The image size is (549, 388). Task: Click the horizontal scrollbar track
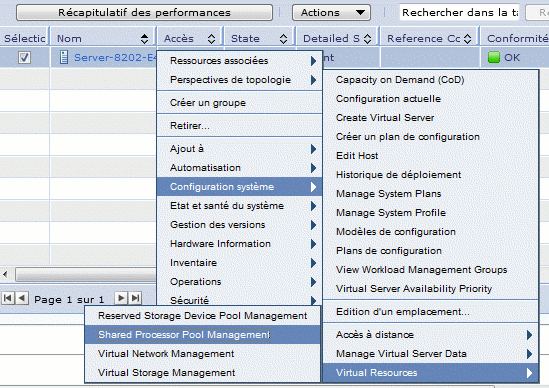86,274
